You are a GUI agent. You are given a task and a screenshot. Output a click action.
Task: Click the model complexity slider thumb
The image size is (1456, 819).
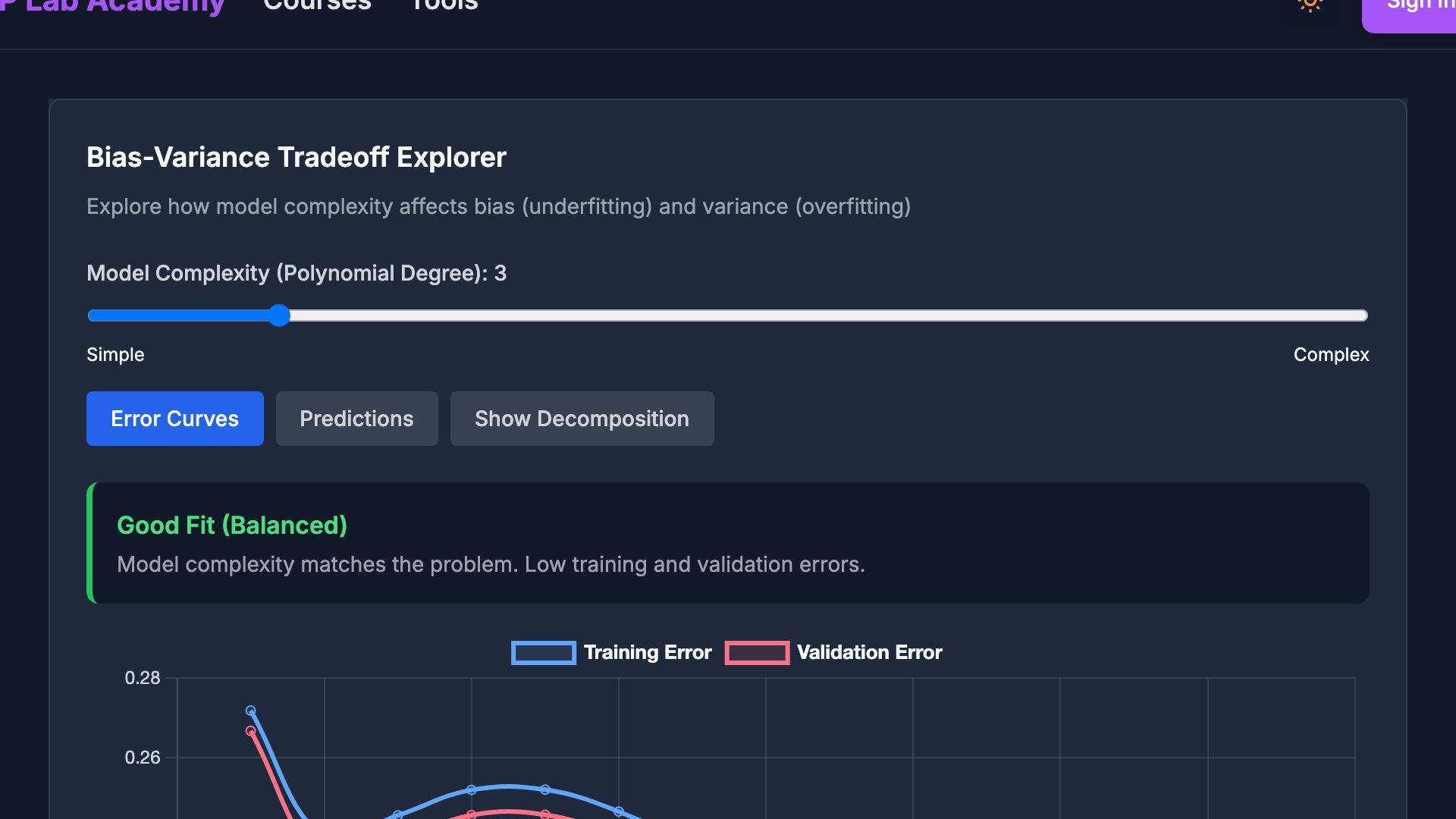click(279, 315)
